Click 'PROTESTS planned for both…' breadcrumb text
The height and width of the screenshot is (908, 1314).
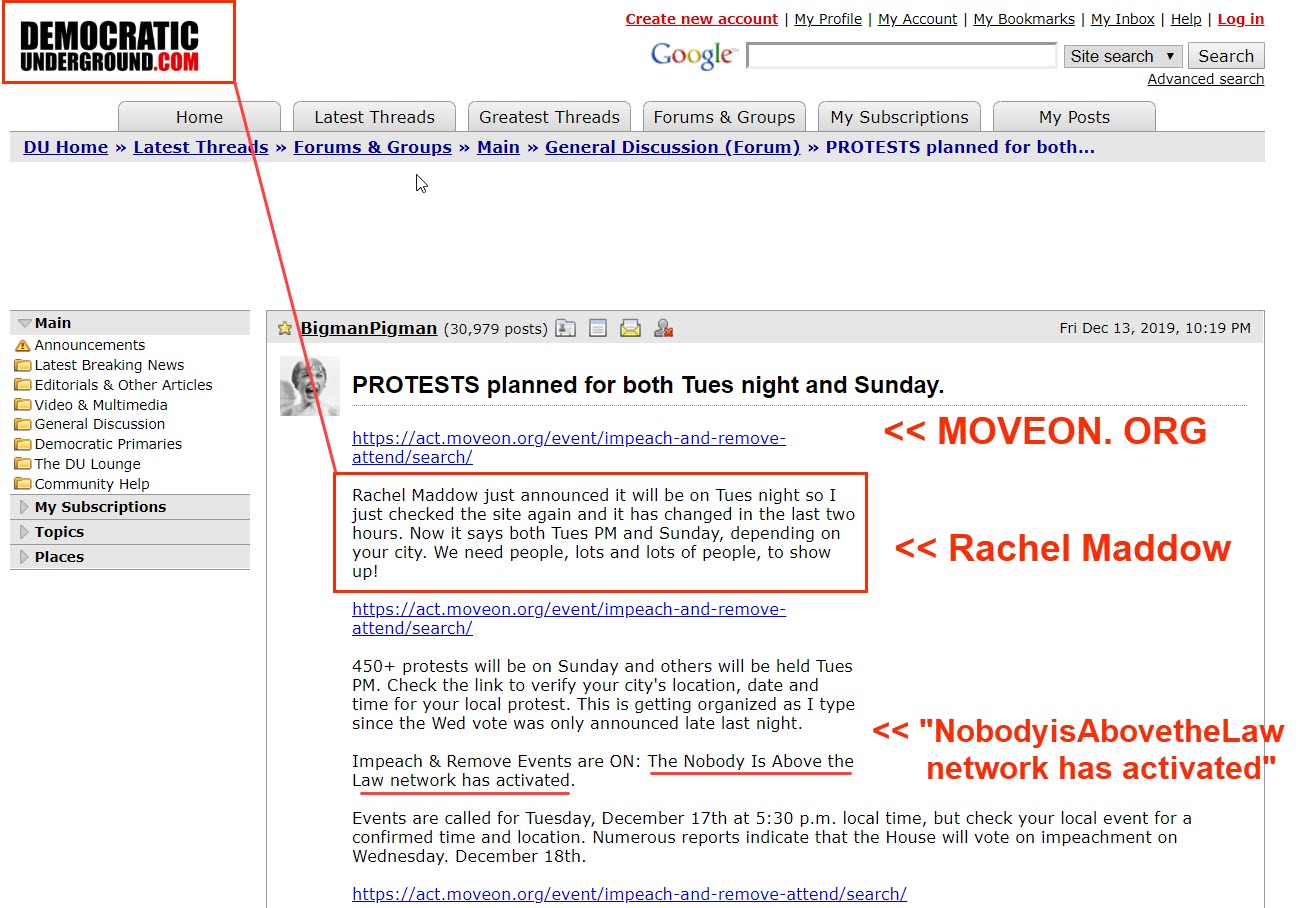point(960,147)
